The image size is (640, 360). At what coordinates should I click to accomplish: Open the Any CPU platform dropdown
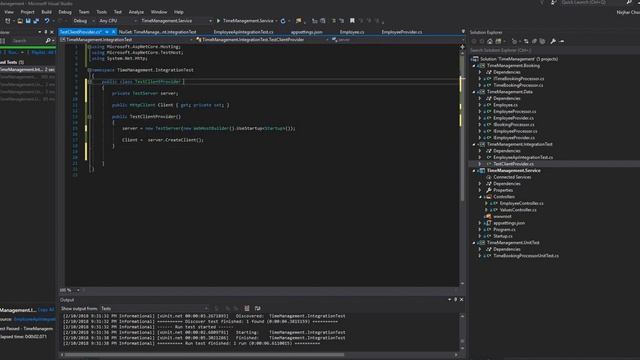tap(117, 21)
